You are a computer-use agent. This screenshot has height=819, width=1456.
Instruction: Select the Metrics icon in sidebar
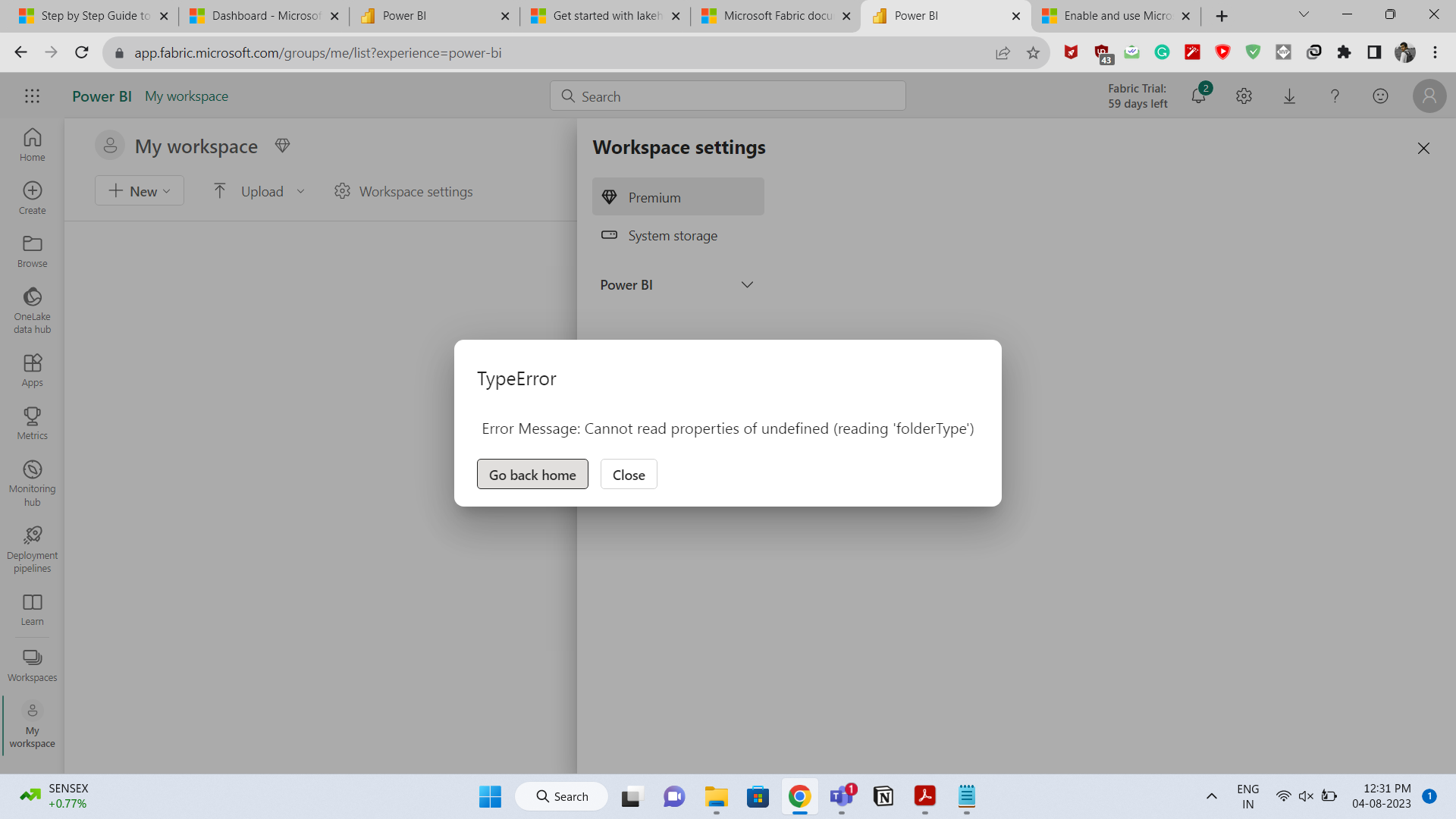[x=32, y=422]
